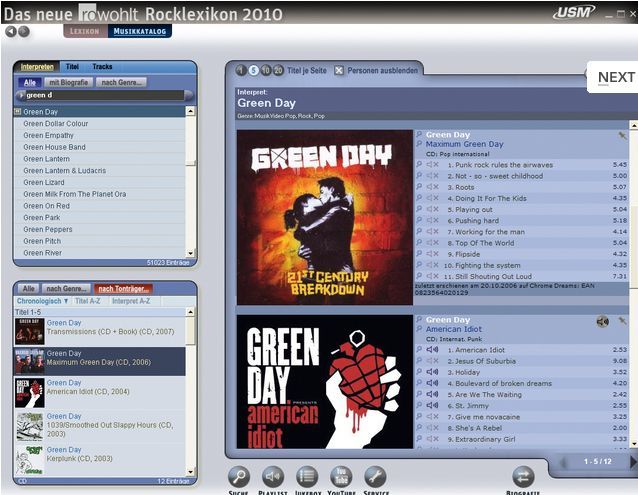Switch to the Lexikon tab
The width and height of the screenshot is (638, 495).
85,31
